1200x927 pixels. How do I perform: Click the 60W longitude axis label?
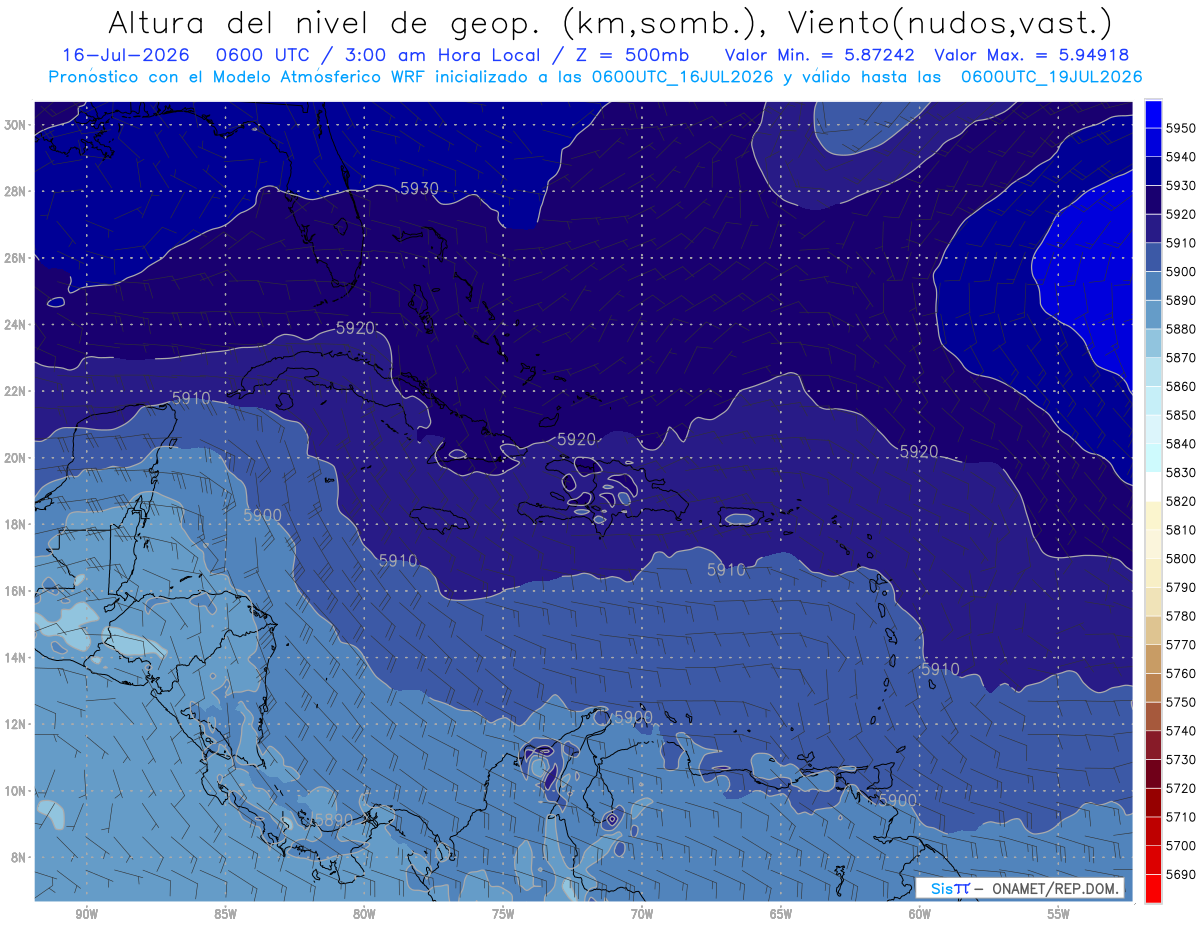(920, 914)
